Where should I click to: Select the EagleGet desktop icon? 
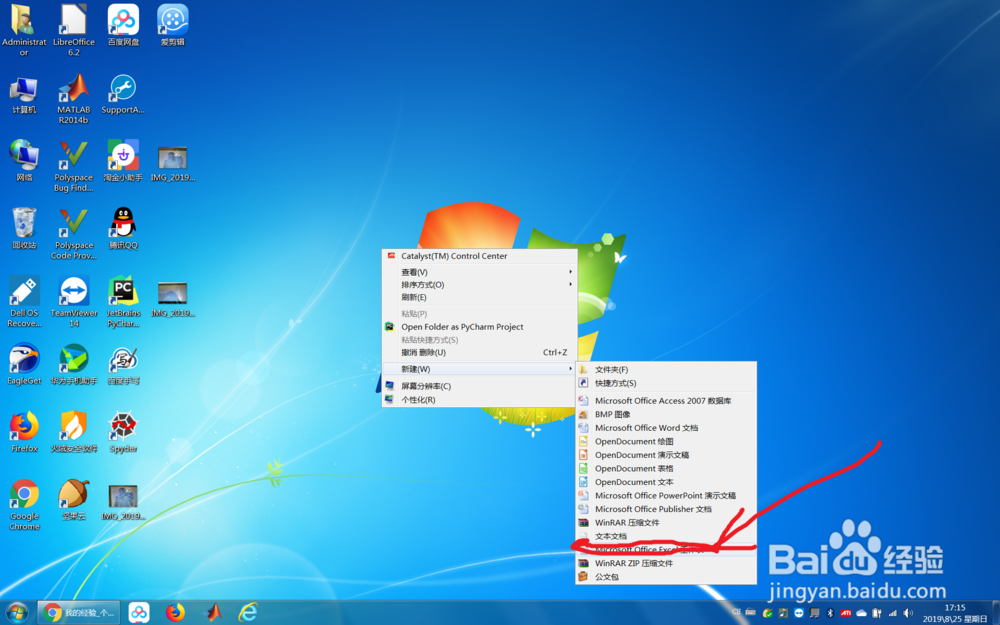(x=24, y=364)
